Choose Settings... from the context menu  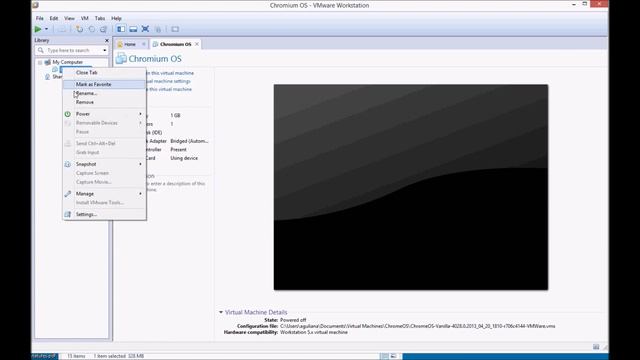click(104, 215)
